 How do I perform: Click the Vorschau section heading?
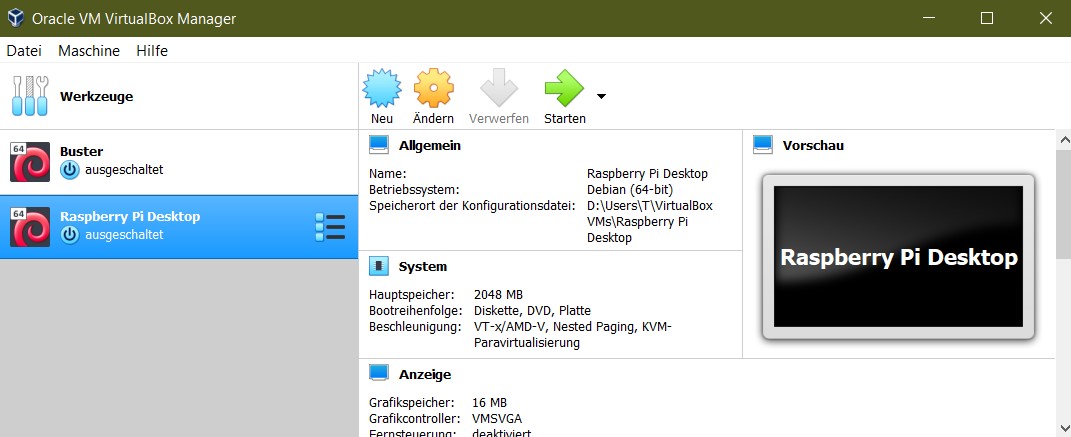tap(813, 145)
